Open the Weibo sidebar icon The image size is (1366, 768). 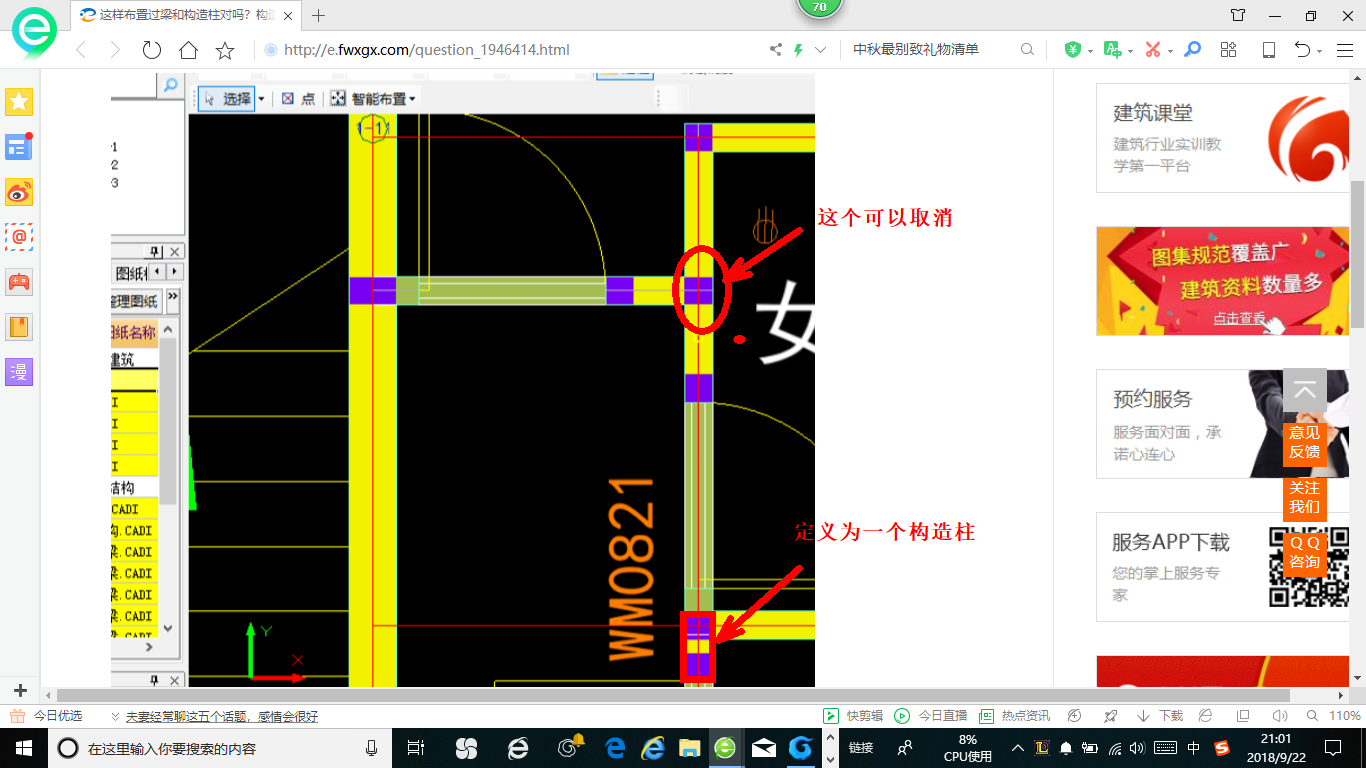19,192
